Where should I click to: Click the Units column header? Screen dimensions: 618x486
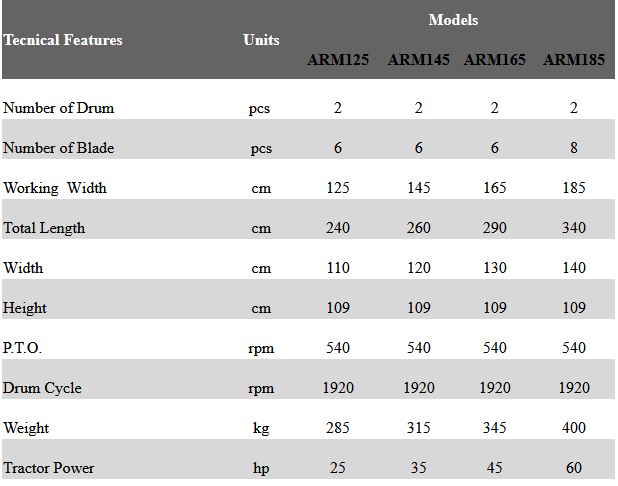point(261,40)
